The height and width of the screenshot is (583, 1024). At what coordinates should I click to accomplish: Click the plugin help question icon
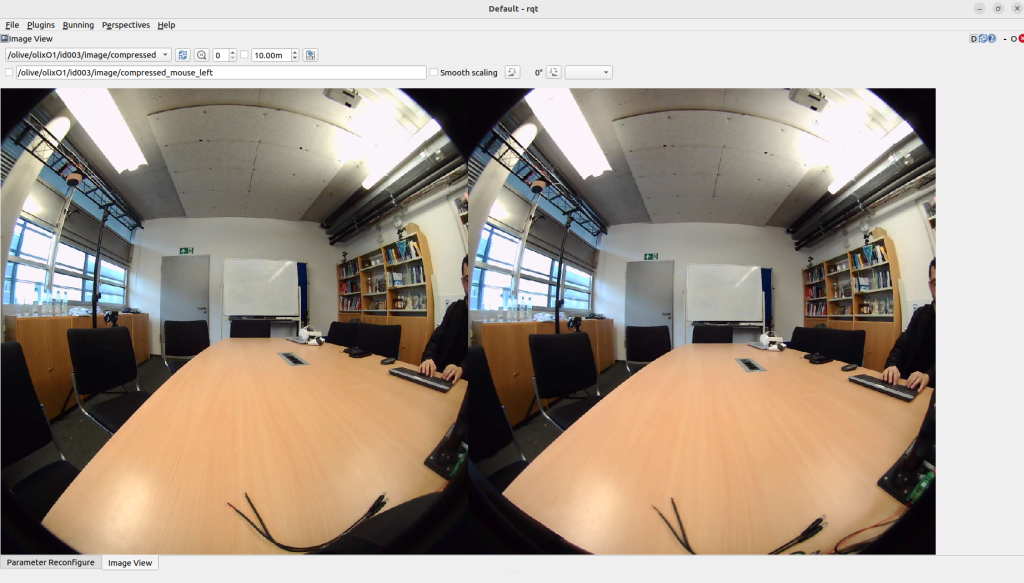point(994,39)
